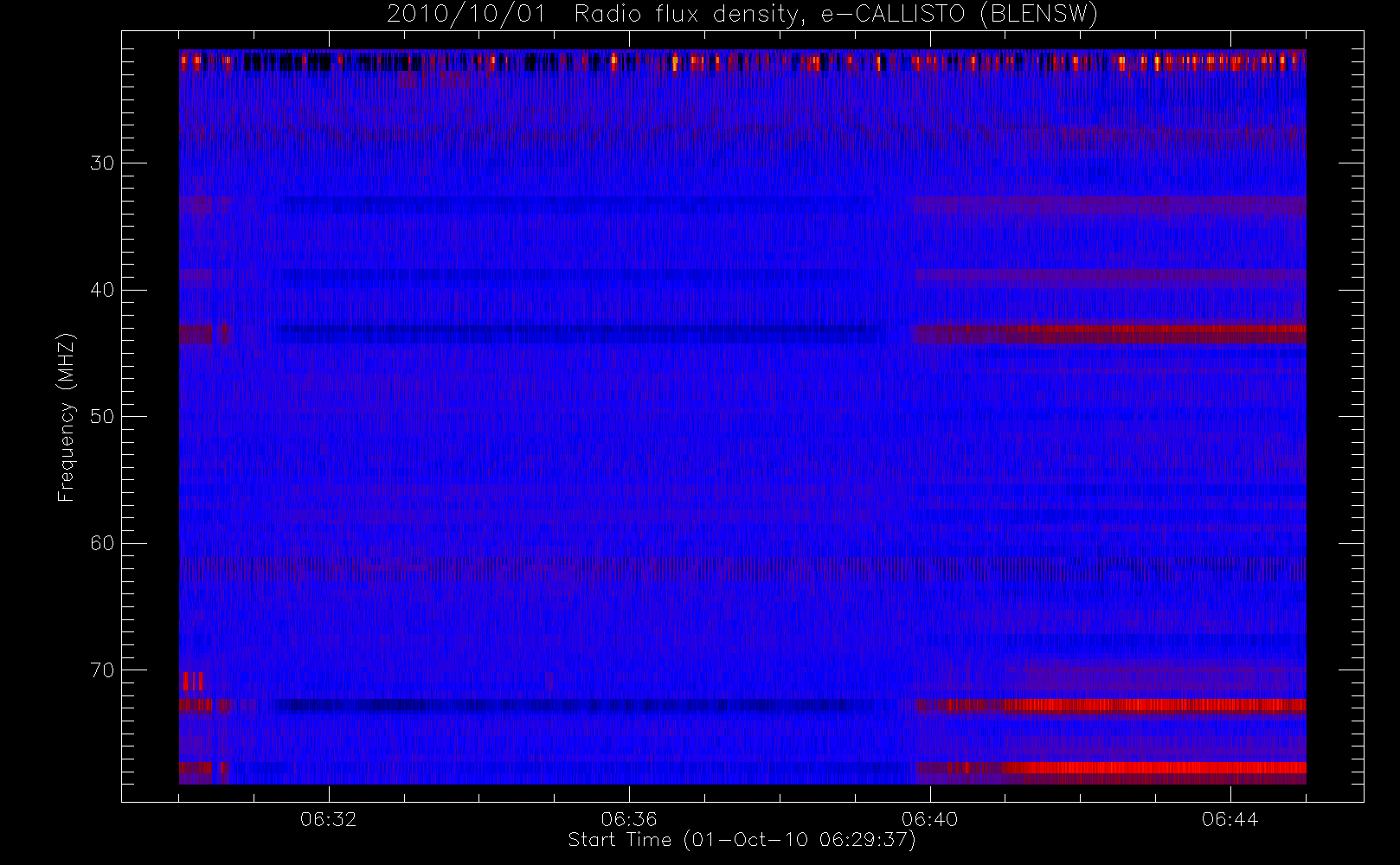The image size is (1400, 865).
Task: Click the plot title 'Radio flux density, e-CALLISTO (BLENSW)'
Action: pyautogui.click(x=836, y=15)
